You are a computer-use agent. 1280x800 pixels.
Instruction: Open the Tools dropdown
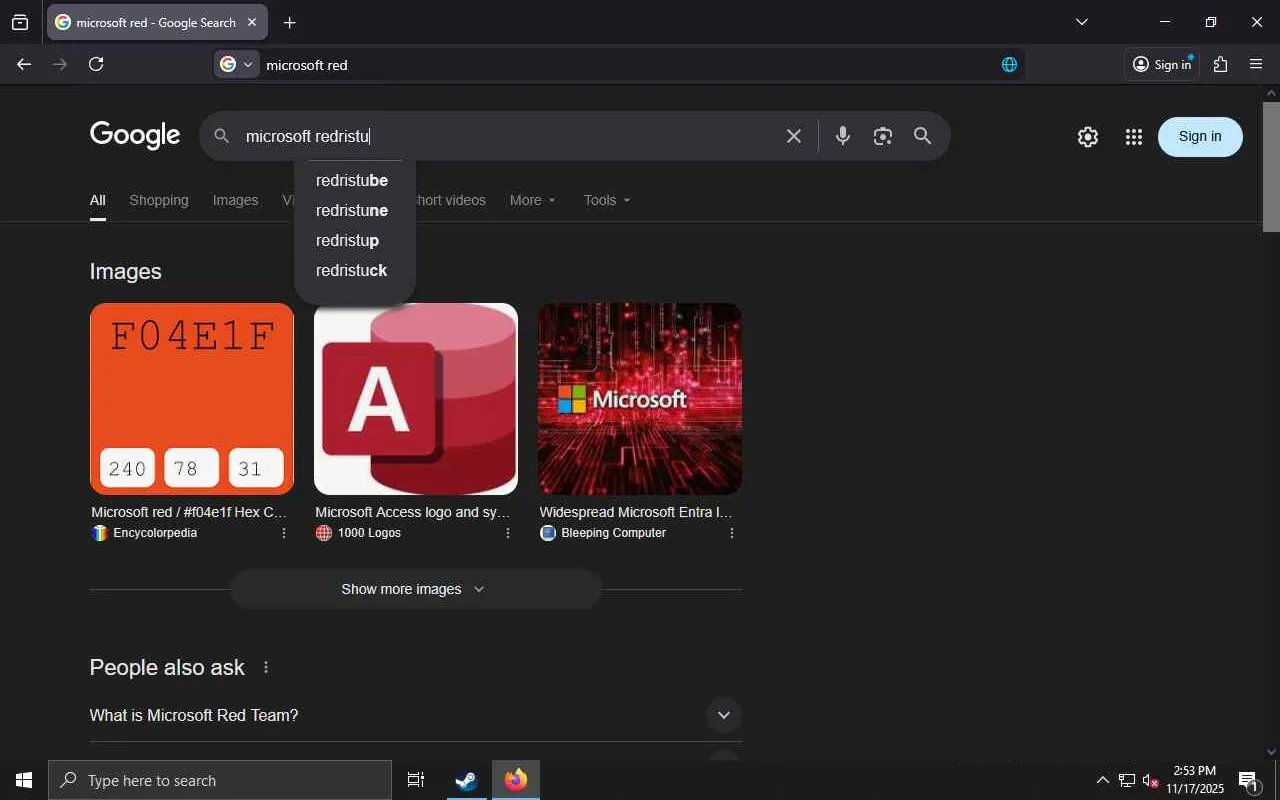click(x=607, y=200)
